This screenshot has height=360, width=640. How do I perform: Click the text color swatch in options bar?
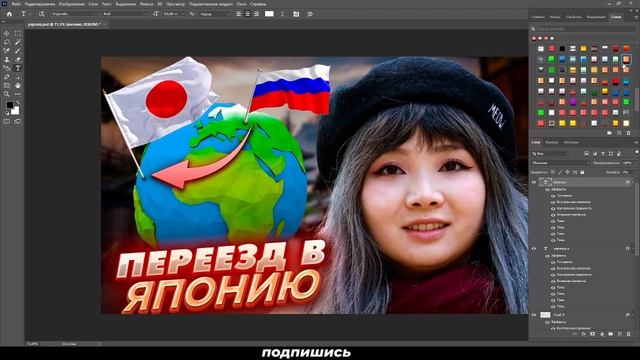(x=269, y=14)
